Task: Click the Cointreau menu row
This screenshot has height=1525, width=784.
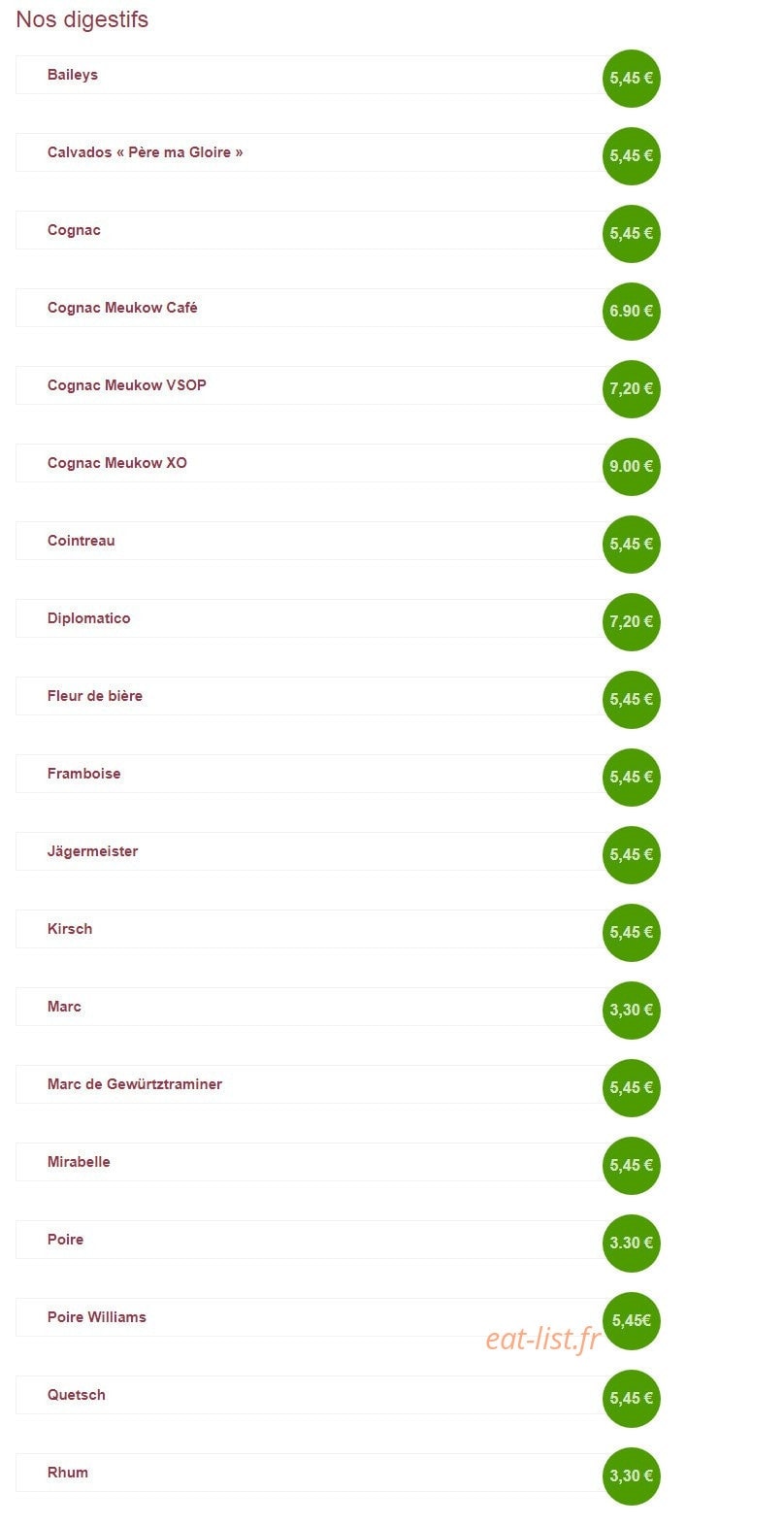Action: pos(310,541)
